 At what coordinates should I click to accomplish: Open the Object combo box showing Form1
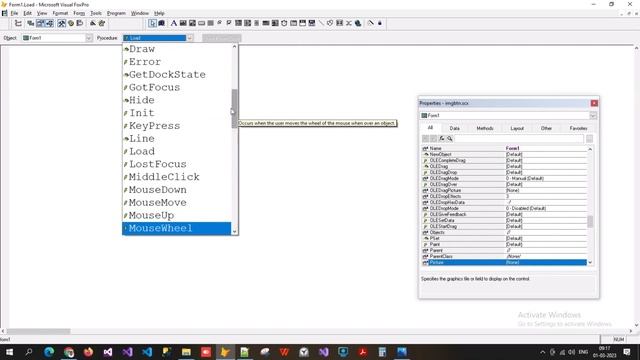57,38
